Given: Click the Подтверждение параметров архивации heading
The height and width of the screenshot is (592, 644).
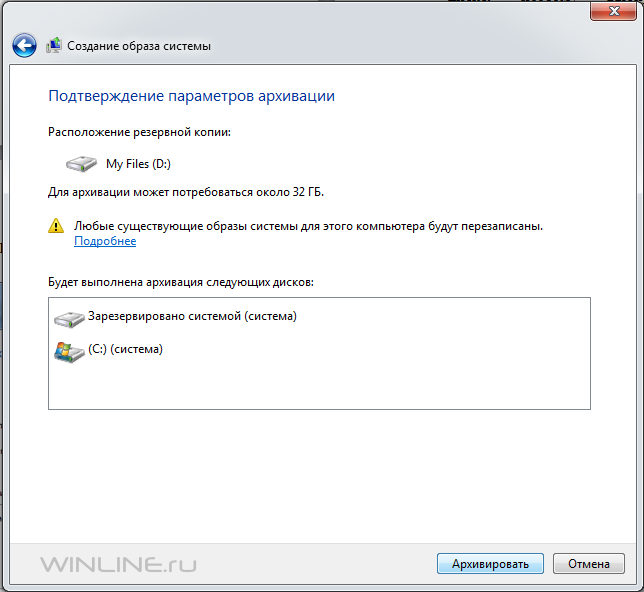Looking at the screenshot, I should point(191,96).
